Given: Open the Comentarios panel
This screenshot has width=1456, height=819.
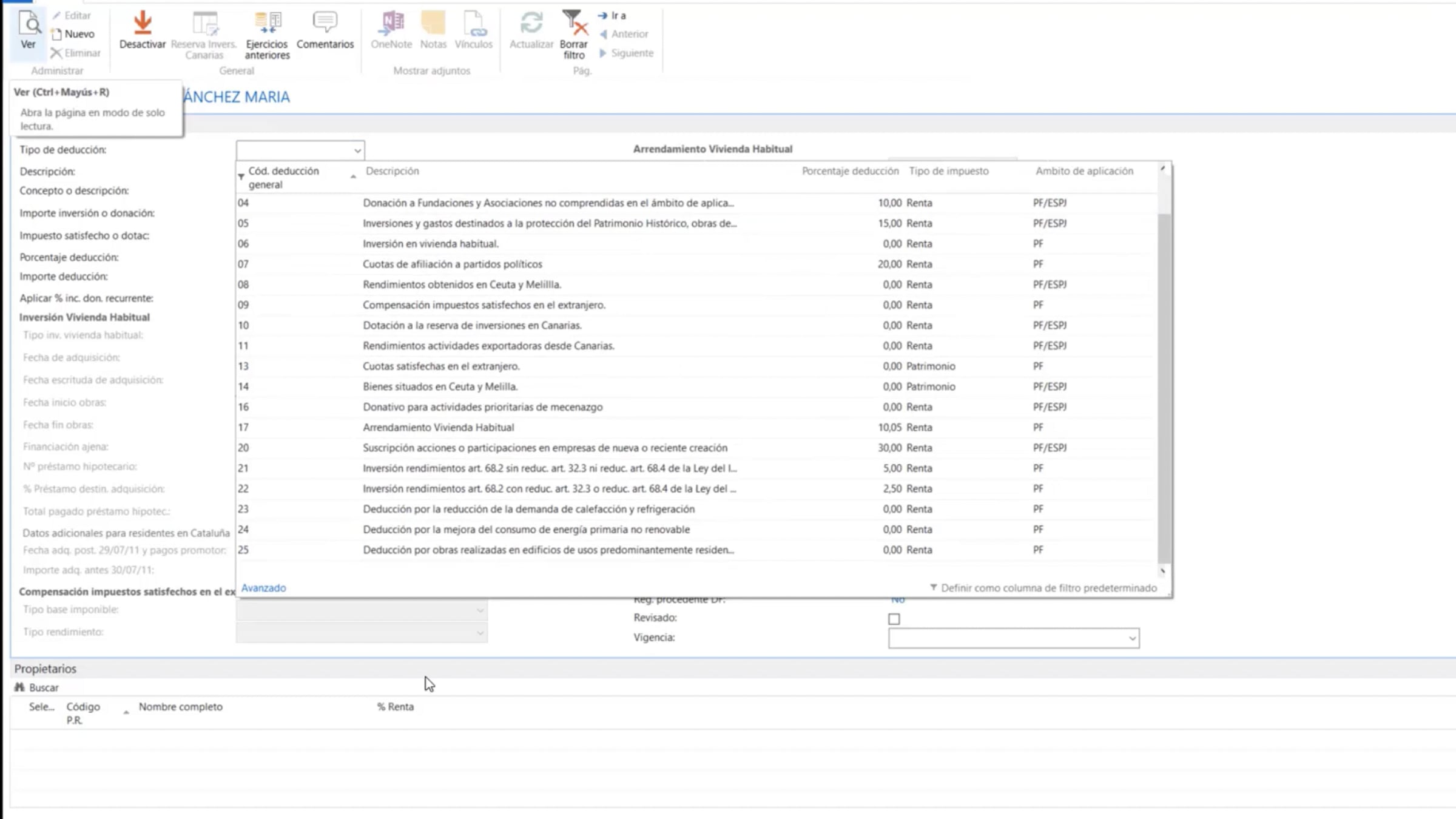Looking at the screenshot, I should 325,30.
